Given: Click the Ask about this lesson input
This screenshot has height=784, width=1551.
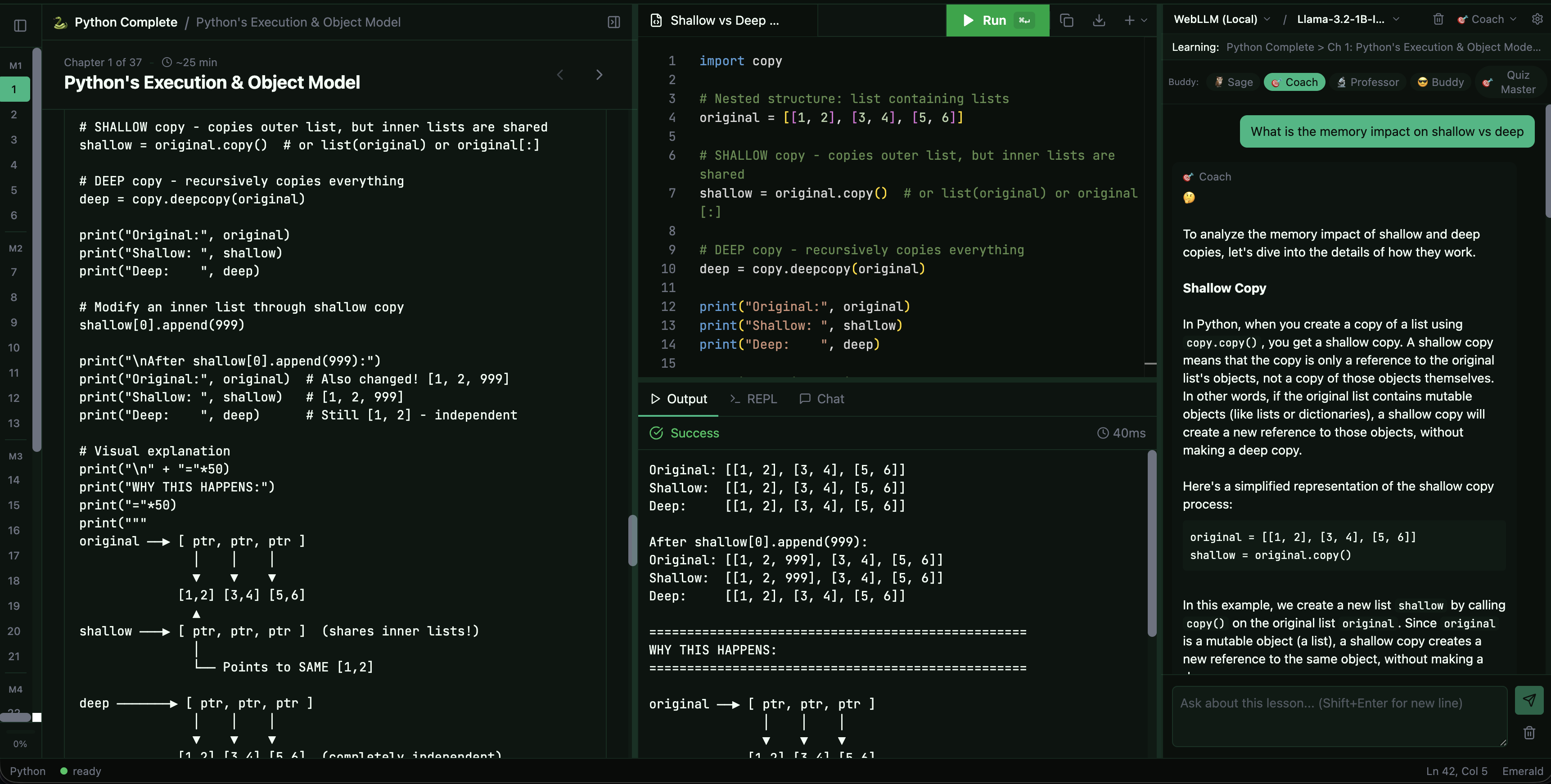Looking at the screenshot, I should pyautogui.click(x=1339, y=715).
